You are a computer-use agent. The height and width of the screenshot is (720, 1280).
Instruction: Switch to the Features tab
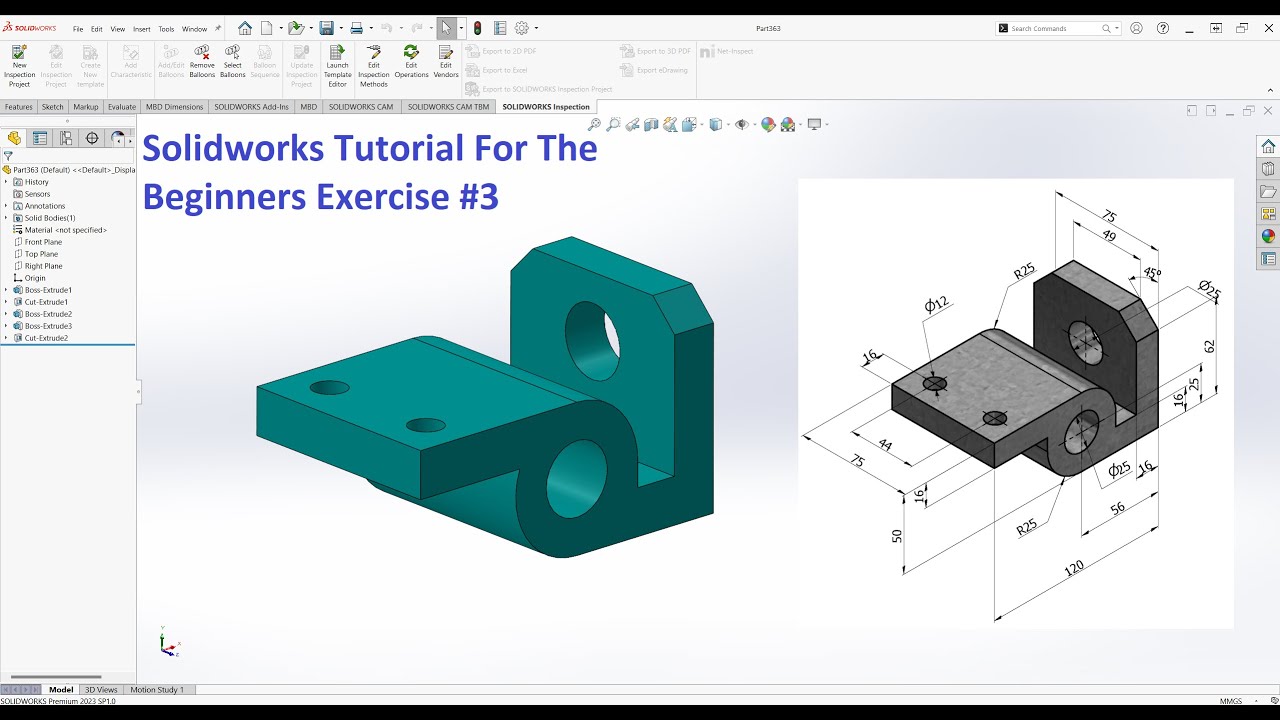coord(19,107)
